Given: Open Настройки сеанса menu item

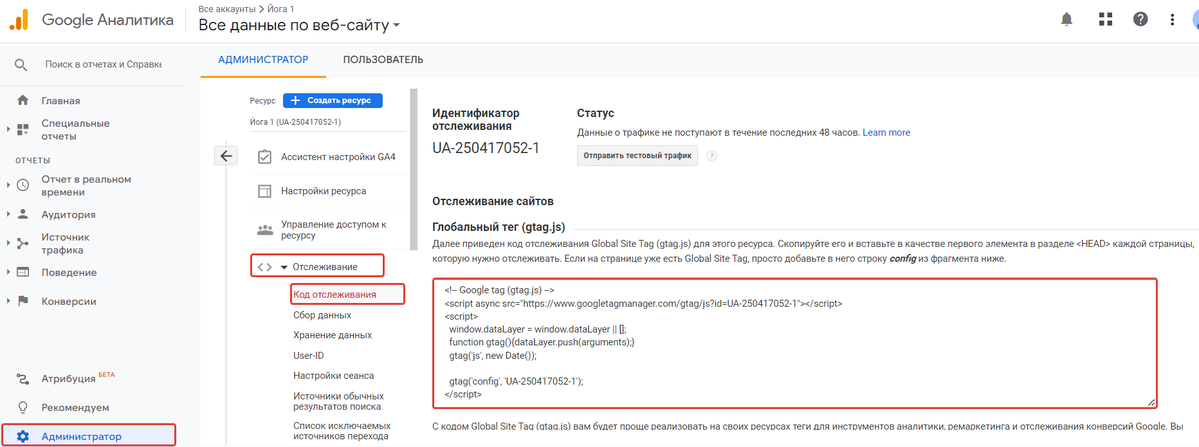Looking at the screenshot, I should (333, 375).
